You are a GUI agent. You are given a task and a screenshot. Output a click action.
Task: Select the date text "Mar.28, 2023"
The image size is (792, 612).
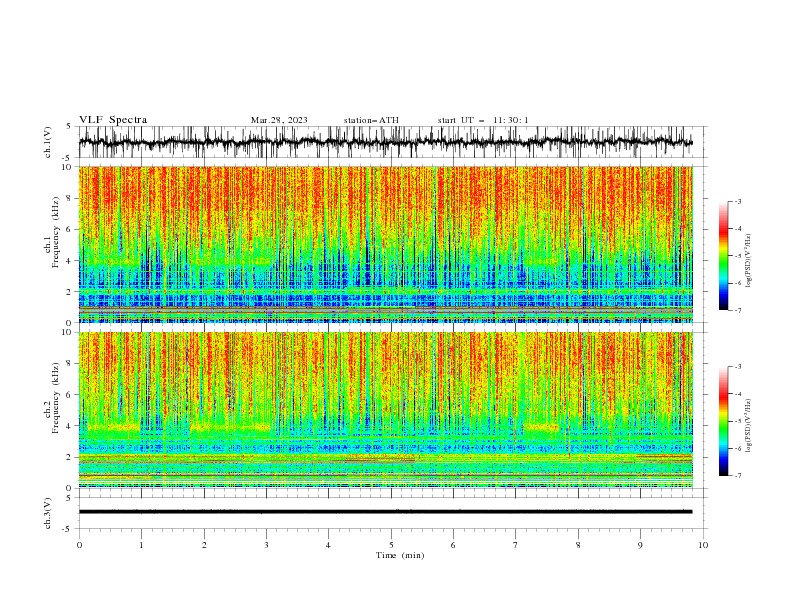tap(279, 120)
